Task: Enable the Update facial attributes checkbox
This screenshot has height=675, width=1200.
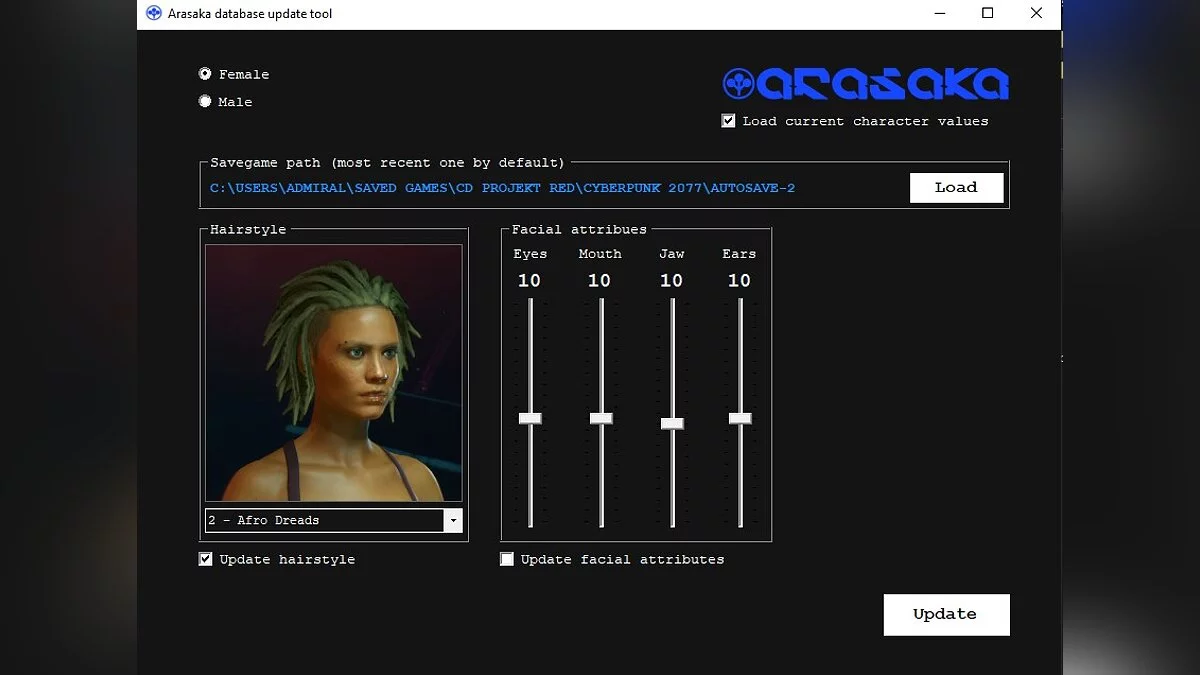Action: pos(507,559)
